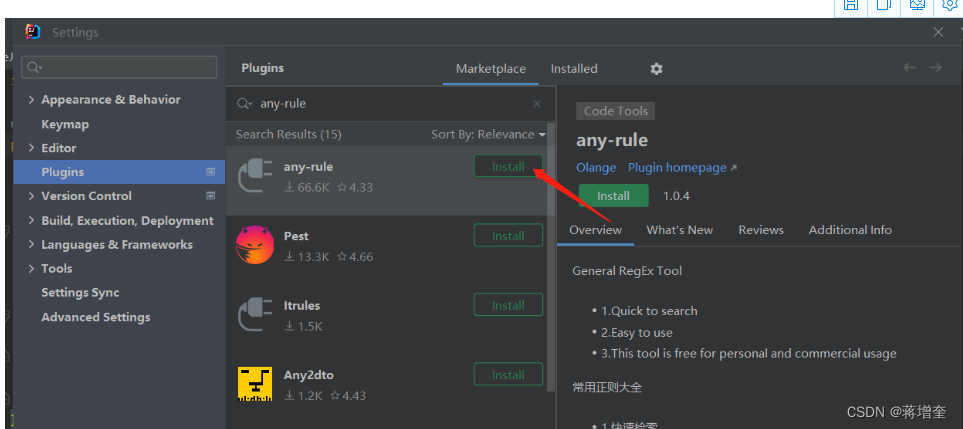963x429 pixels.
Task: Expand the Tools settings section
Action: [31, 268]
